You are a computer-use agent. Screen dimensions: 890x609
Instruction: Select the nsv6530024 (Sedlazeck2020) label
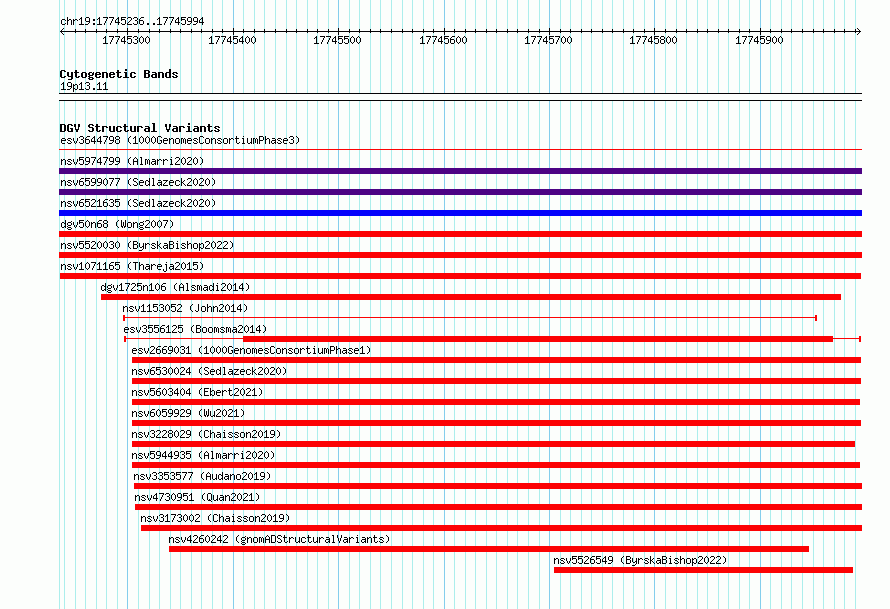click(209, 371)
